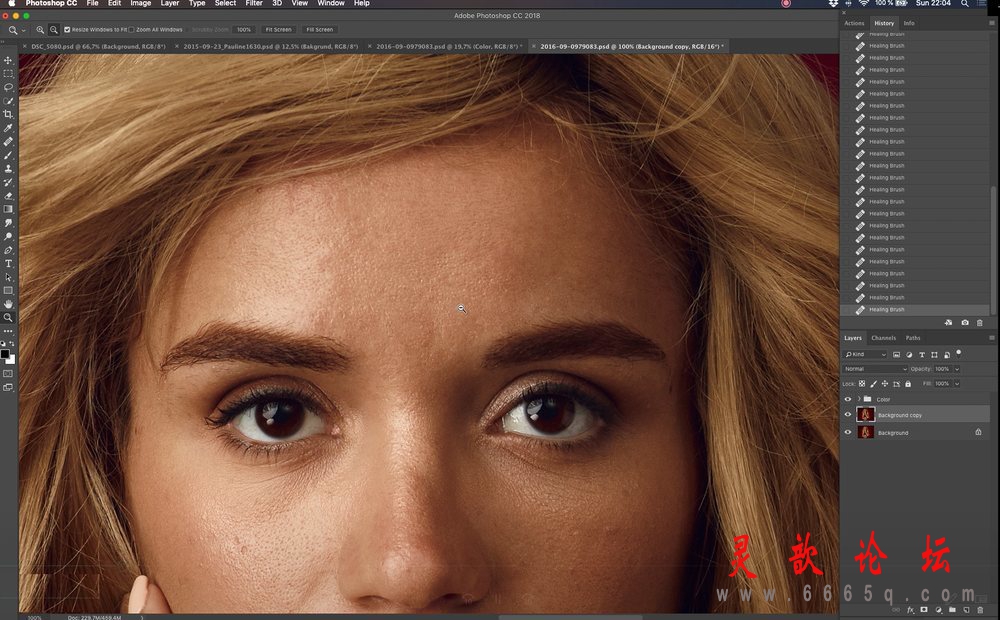Delete current history state
1000x620 pixels.
pyautogui.click(x=980, y=323)
